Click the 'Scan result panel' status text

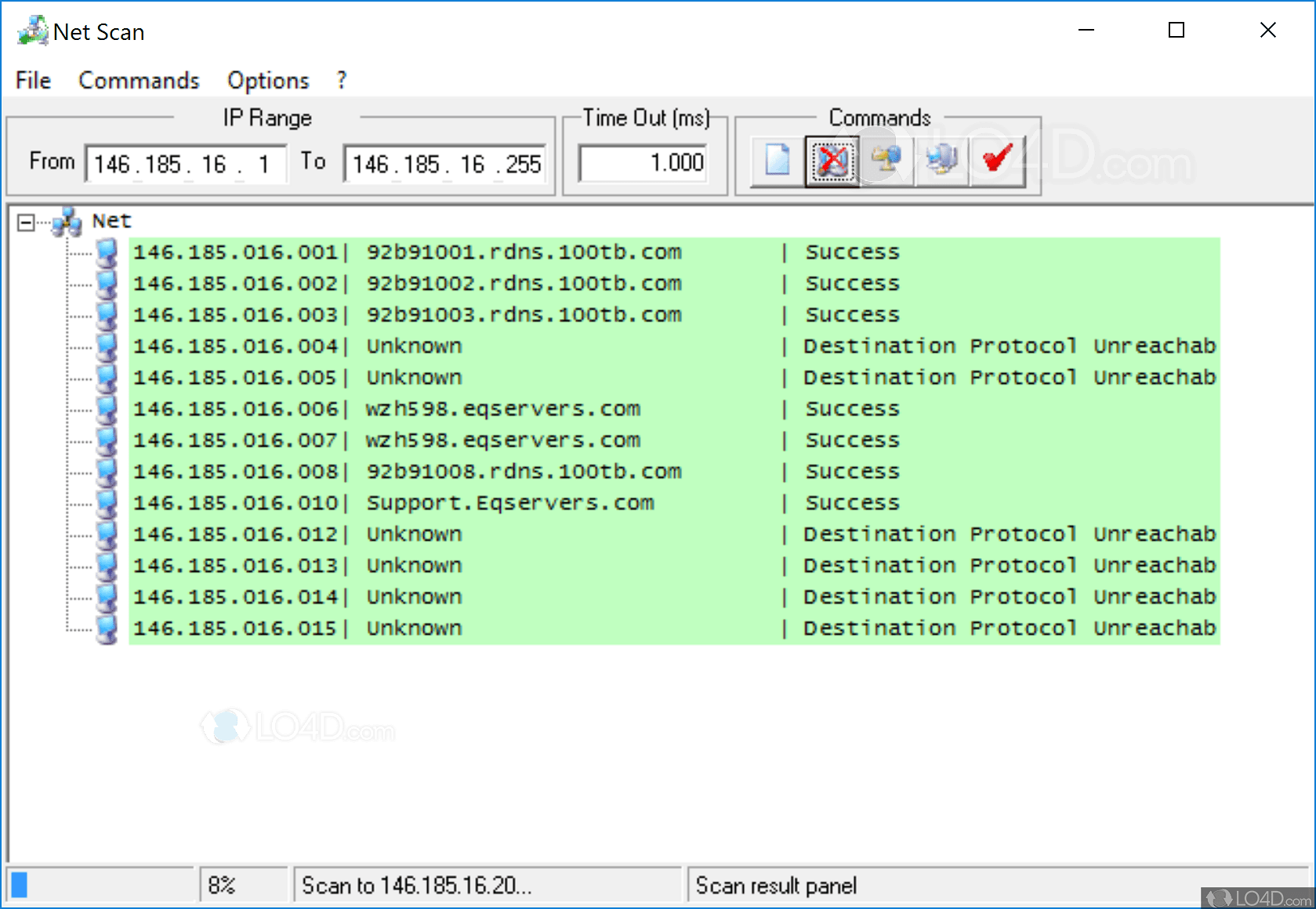click(x=776, y=885)
